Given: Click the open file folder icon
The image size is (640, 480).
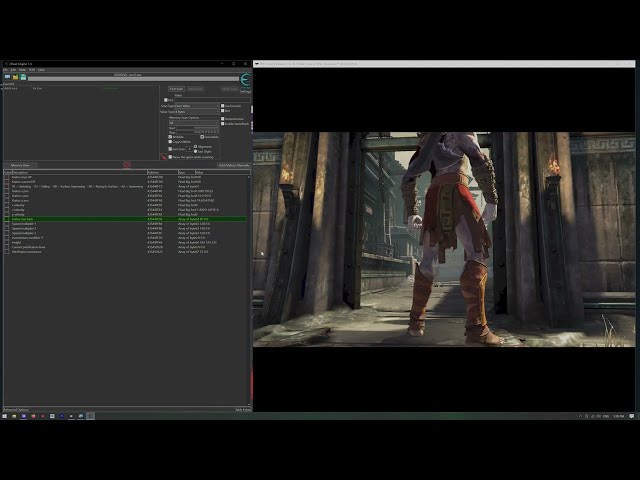Looking at the screenshot, I should tap(16, 77).
